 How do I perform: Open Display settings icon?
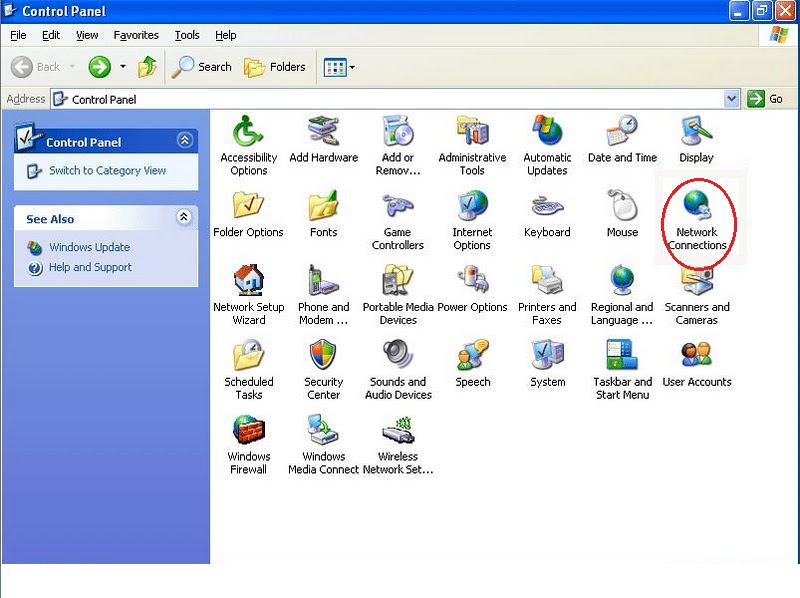[x=696, y=132]
